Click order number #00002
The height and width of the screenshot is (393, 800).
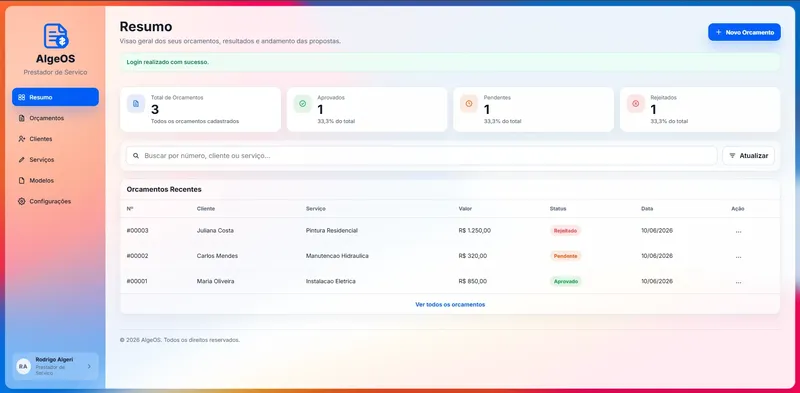137,256
